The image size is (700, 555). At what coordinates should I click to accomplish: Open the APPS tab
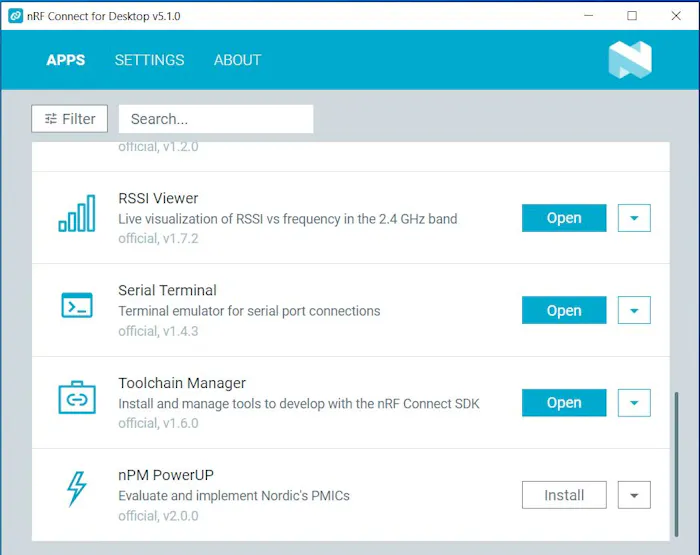[66, 60]
